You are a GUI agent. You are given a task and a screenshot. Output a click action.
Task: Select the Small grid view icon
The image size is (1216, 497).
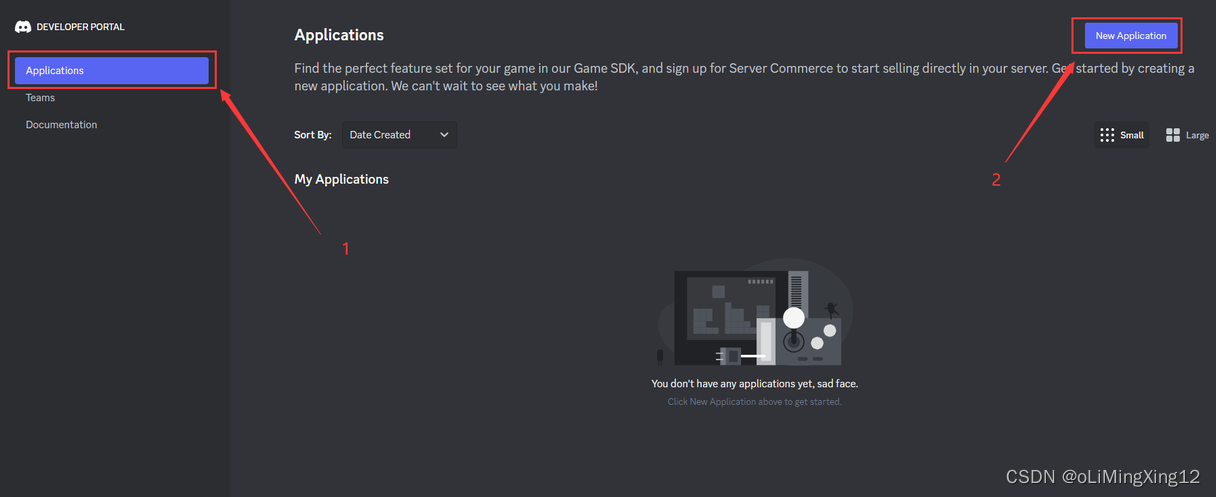pos(1107,135)
